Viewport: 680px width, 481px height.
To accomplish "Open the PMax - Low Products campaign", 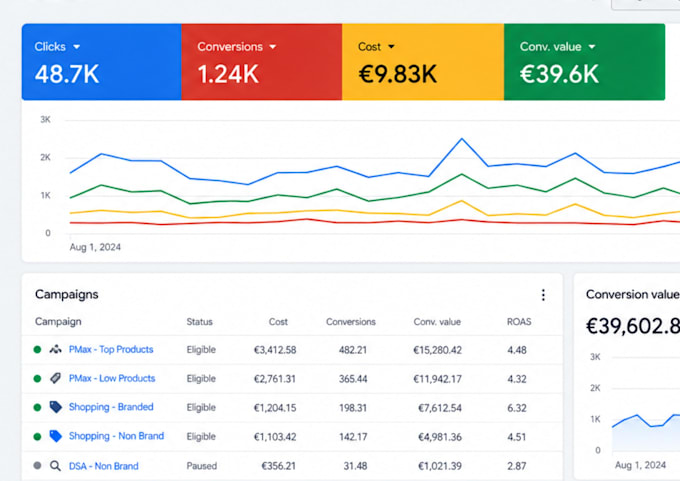I will [x=112, y=378].
